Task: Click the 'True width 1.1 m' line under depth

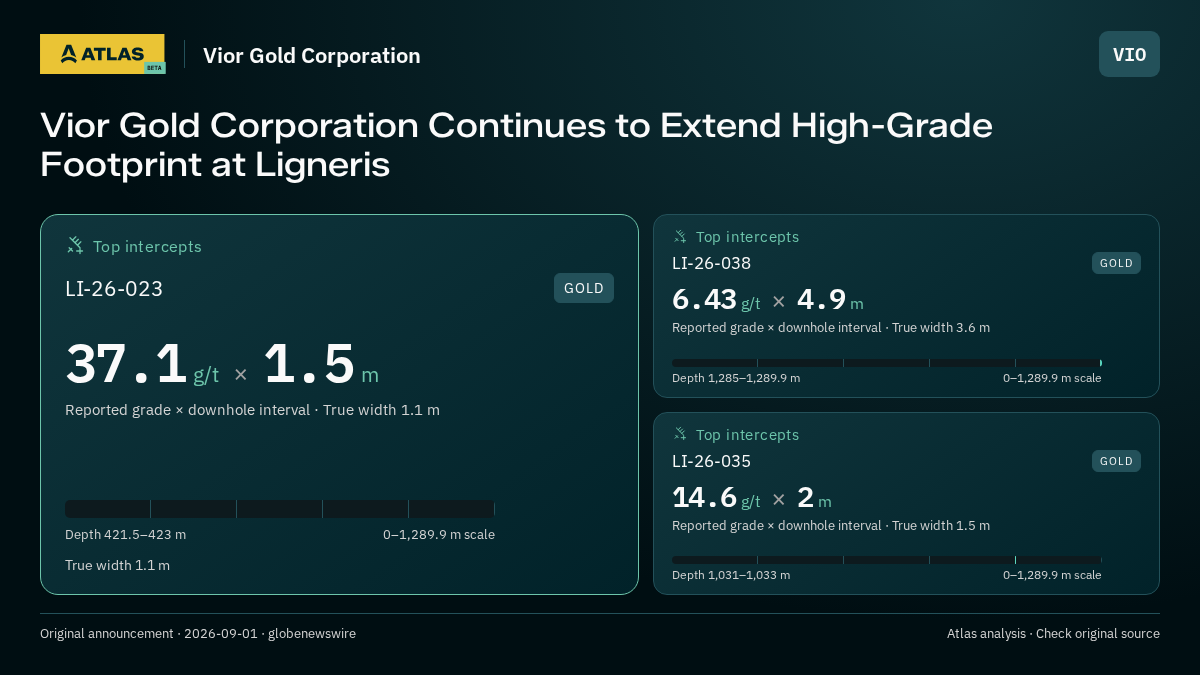Action: 117,565
